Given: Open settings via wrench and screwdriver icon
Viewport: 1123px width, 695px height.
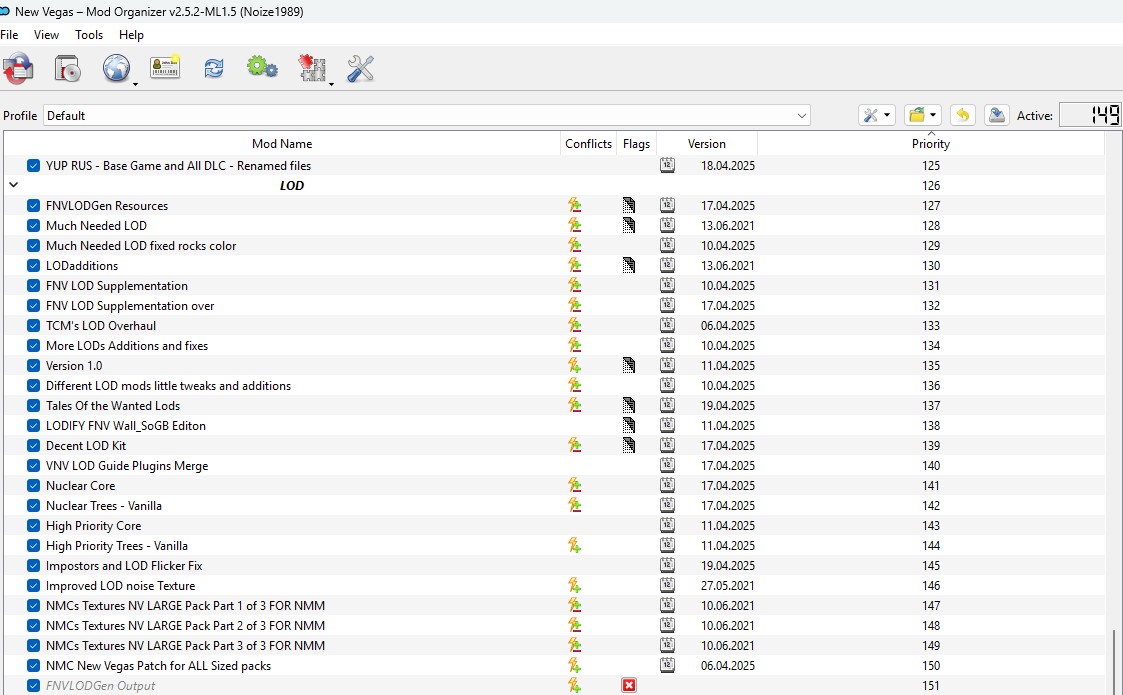Looking at the screenshot, I should tap(360, 69).
